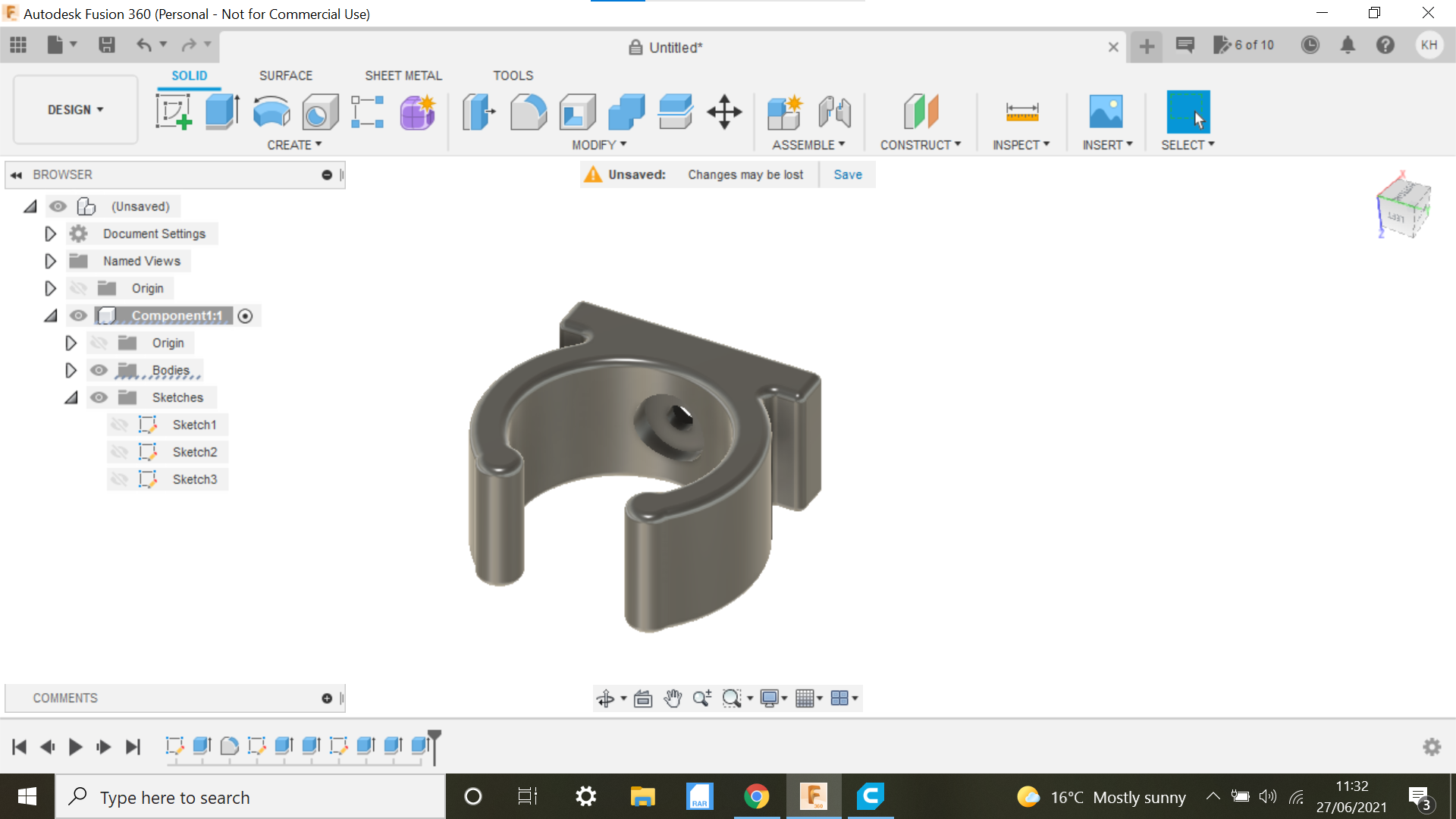Open the CREATE dropdown menu
The height and width of the screenshot is (819, 1456).
pos(295,145)
